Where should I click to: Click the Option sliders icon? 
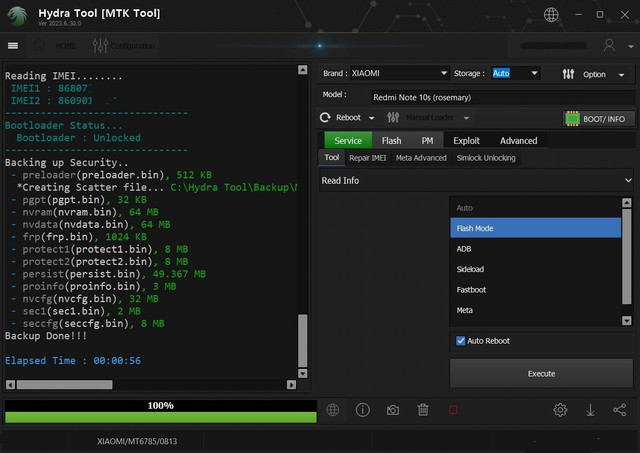point(568,74)
